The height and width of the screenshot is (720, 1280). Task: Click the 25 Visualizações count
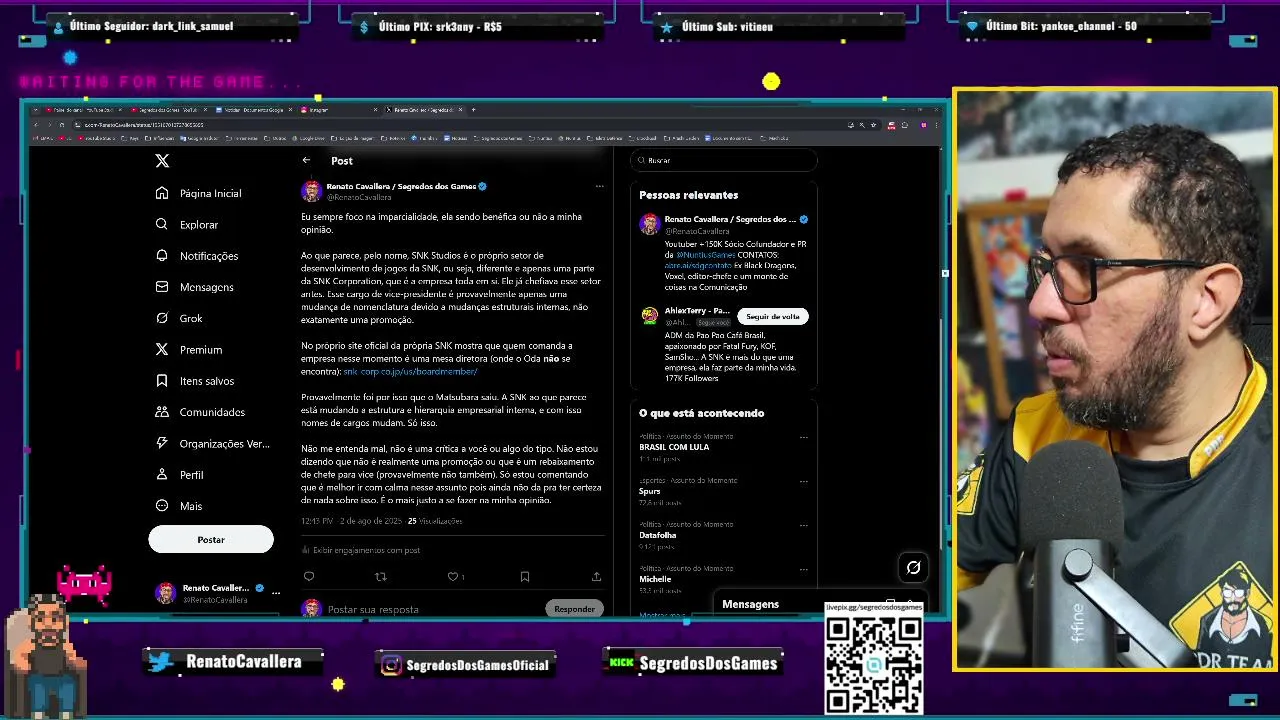435,521
